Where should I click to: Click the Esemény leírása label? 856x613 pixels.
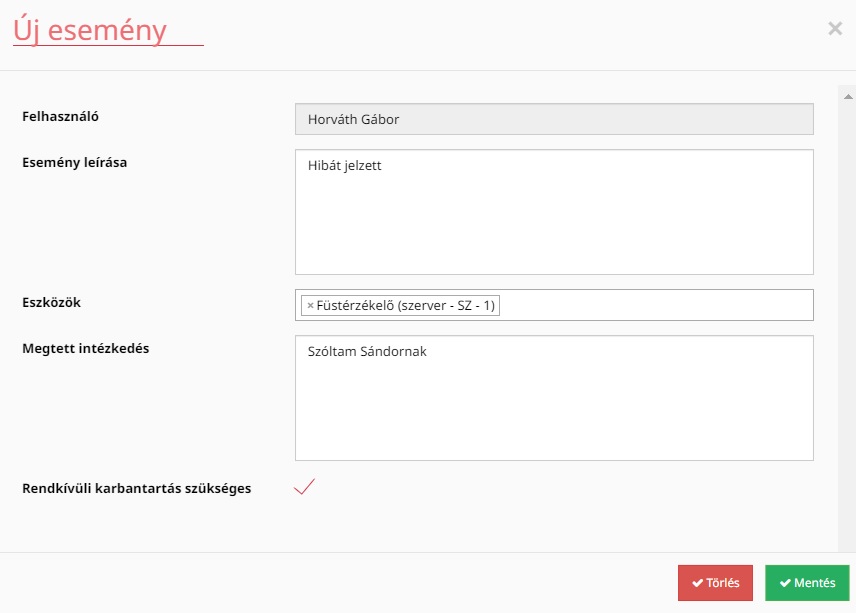click(x=74, y=163)
